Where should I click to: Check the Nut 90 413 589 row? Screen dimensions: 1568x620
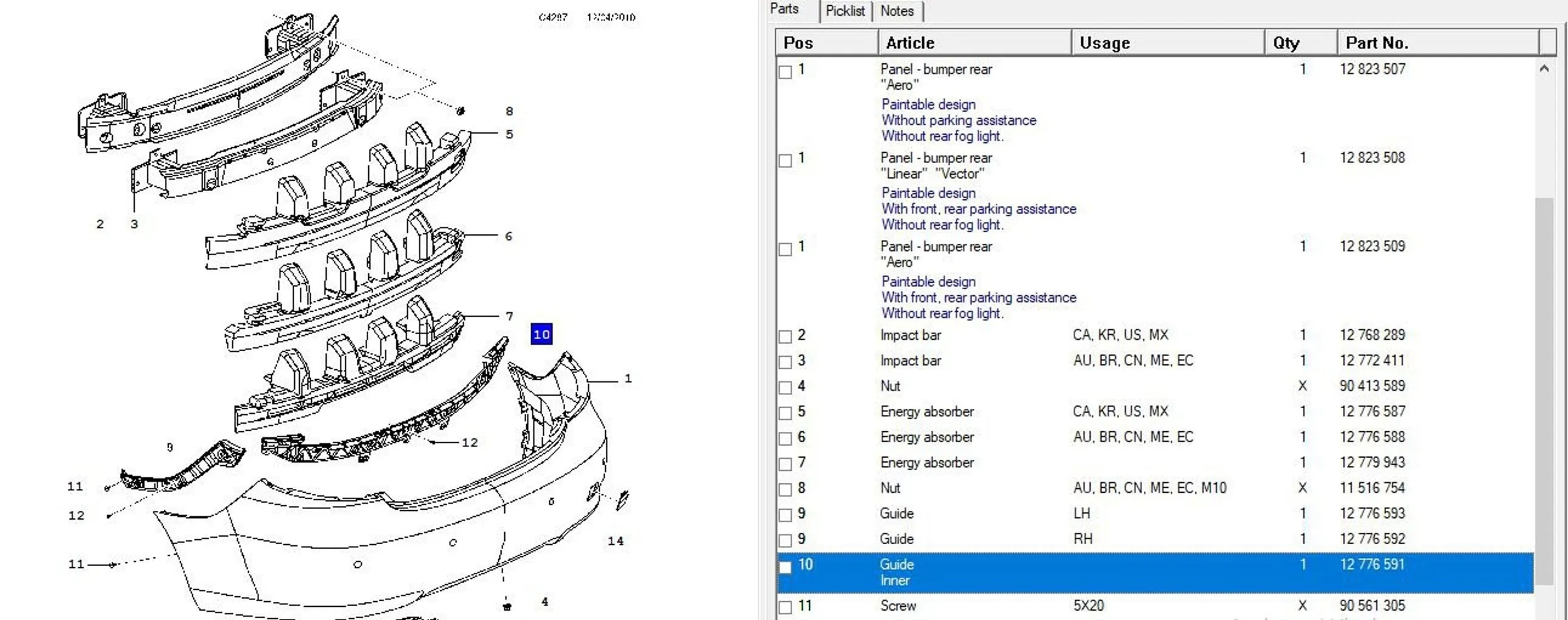(785, 387)
